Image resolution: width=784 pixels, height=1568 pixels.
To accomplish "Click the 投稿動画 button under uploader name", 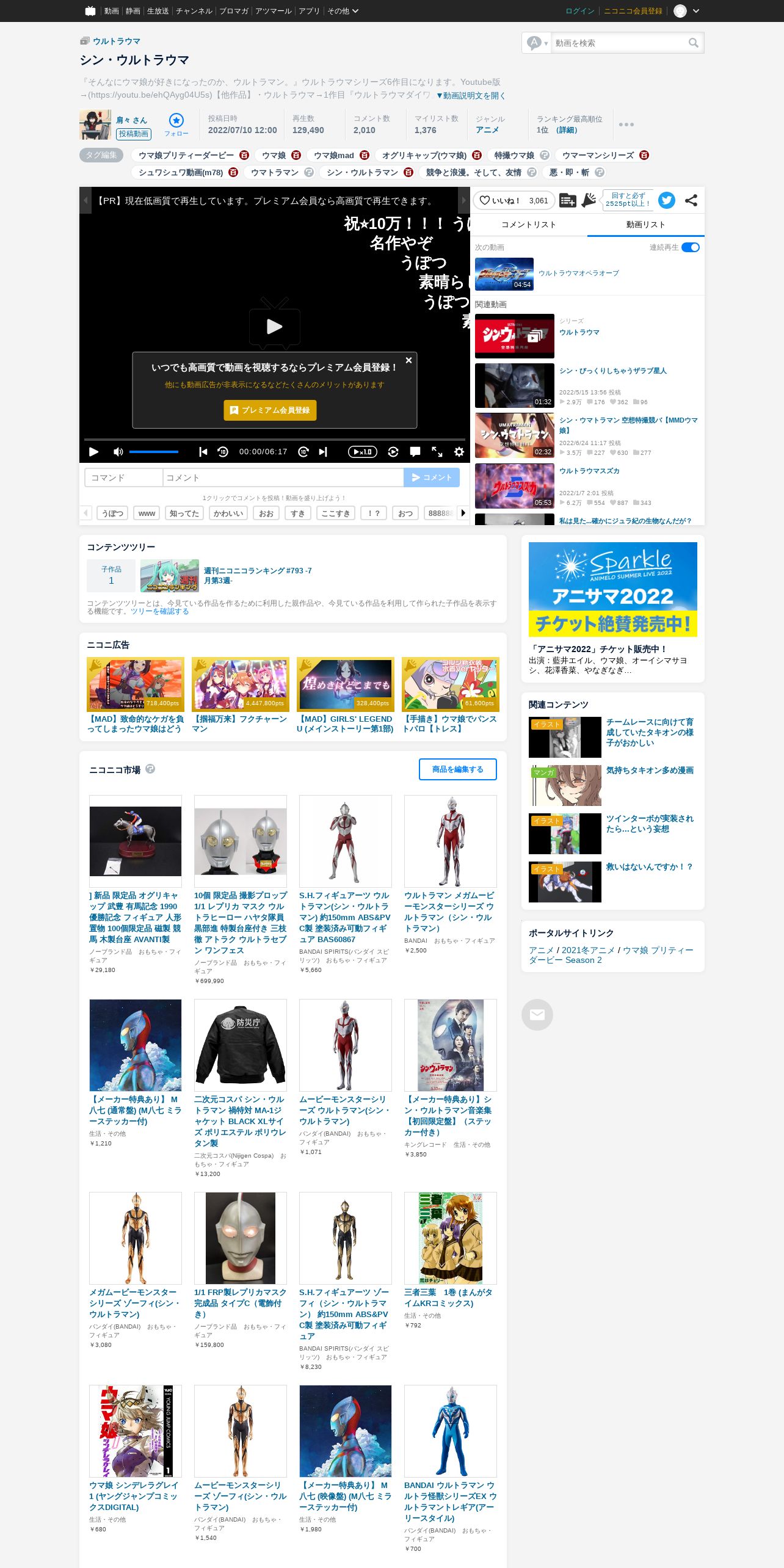I will click(x=134, y=134).
